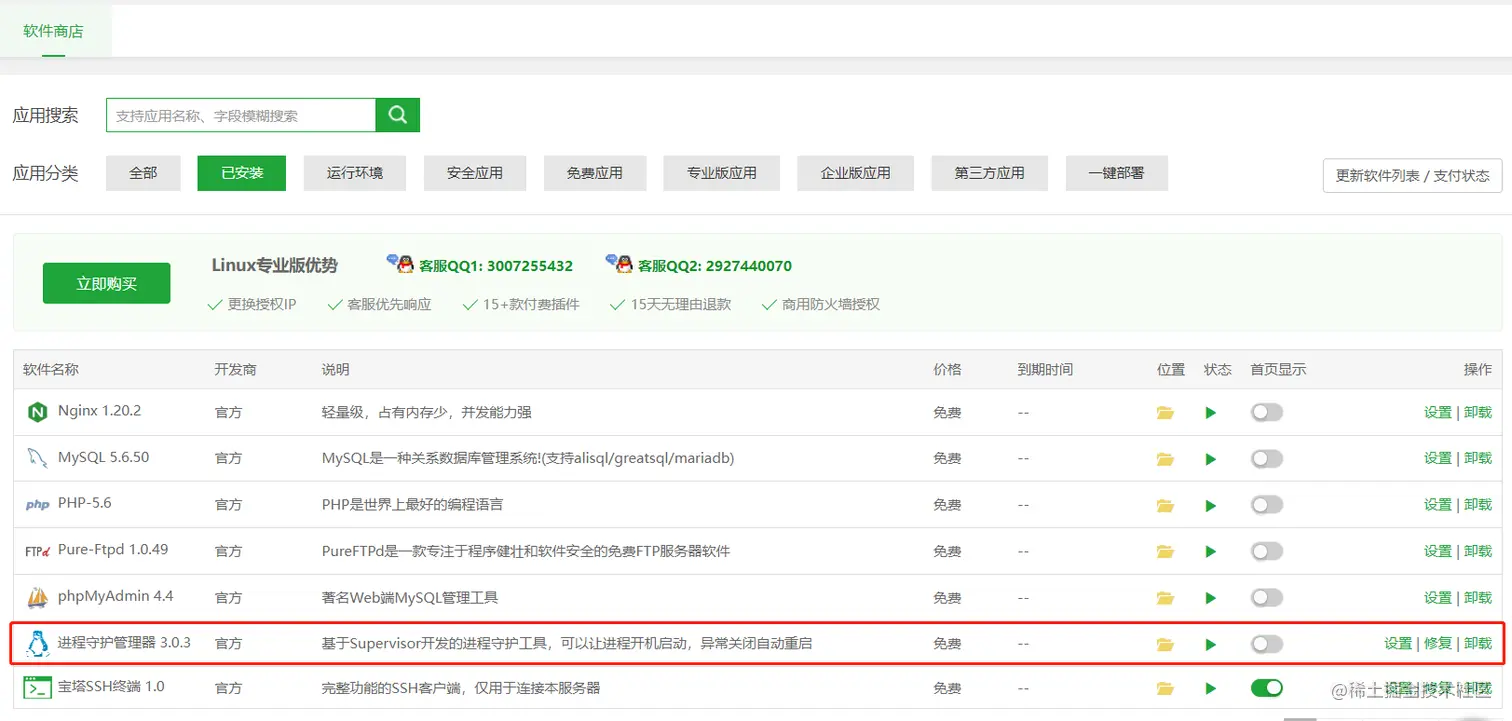The height and width of the screenshot is (721, 1512).
Task: Click the Nginx 1.20.2 app icon
Action: coord(38,412)
